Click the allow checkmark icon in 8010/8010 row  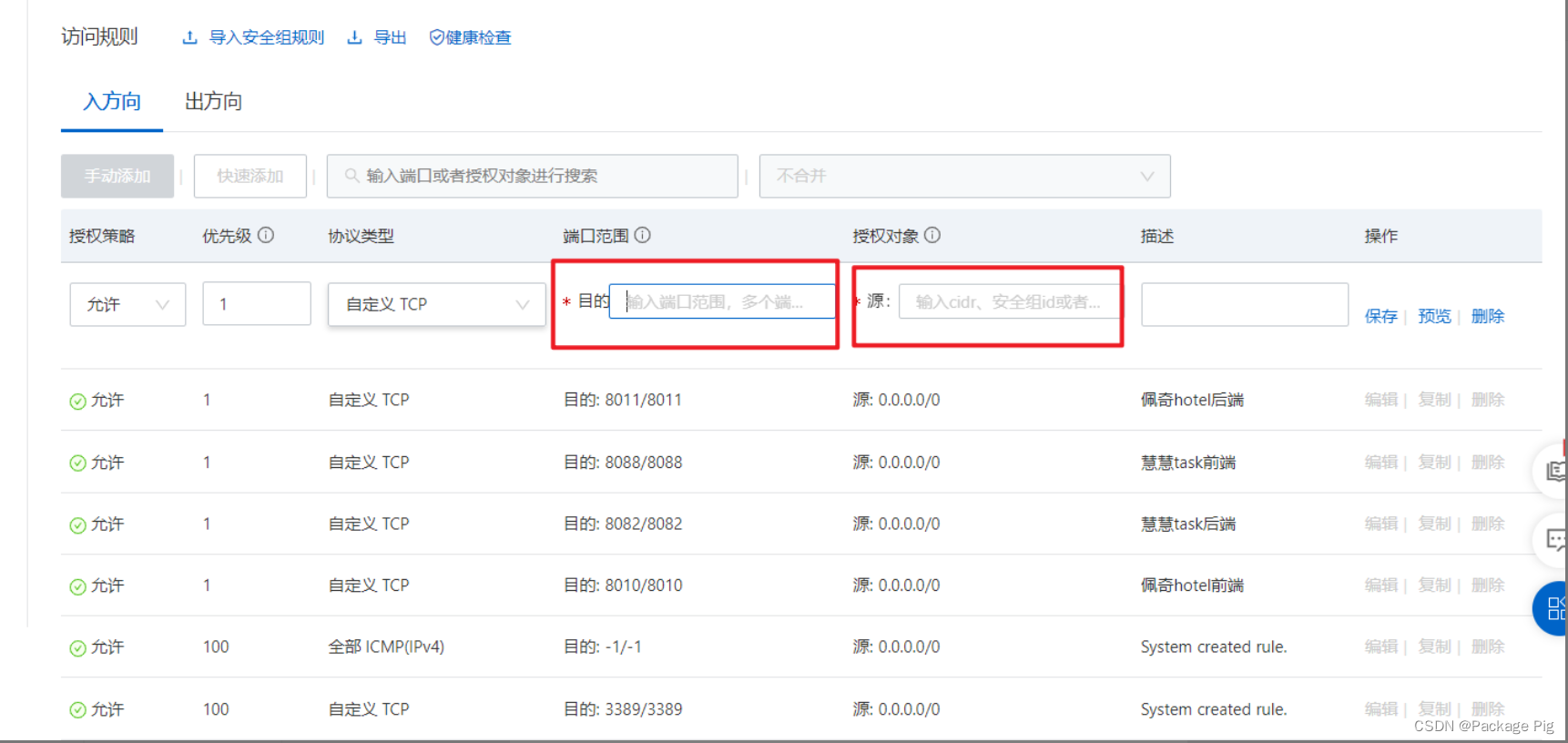click(78, 586)
